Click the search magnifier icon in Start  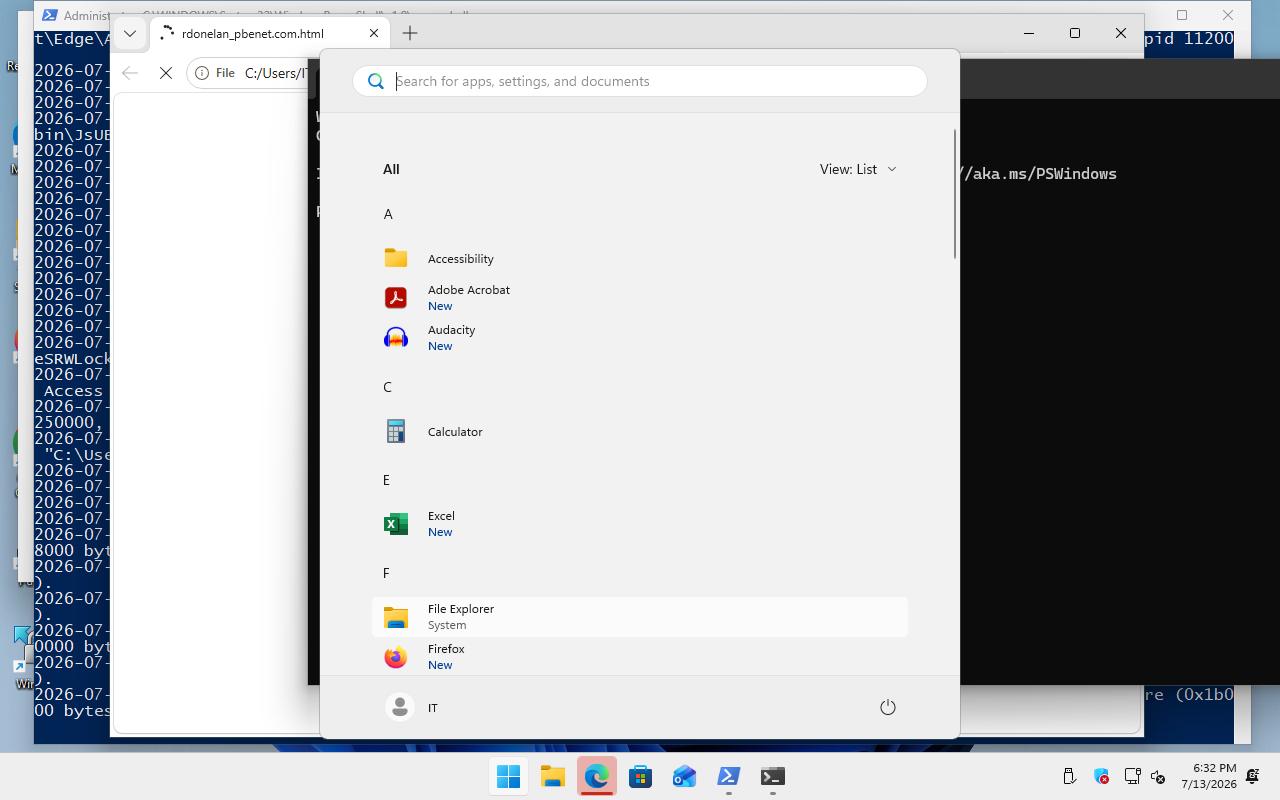[376, 81]
